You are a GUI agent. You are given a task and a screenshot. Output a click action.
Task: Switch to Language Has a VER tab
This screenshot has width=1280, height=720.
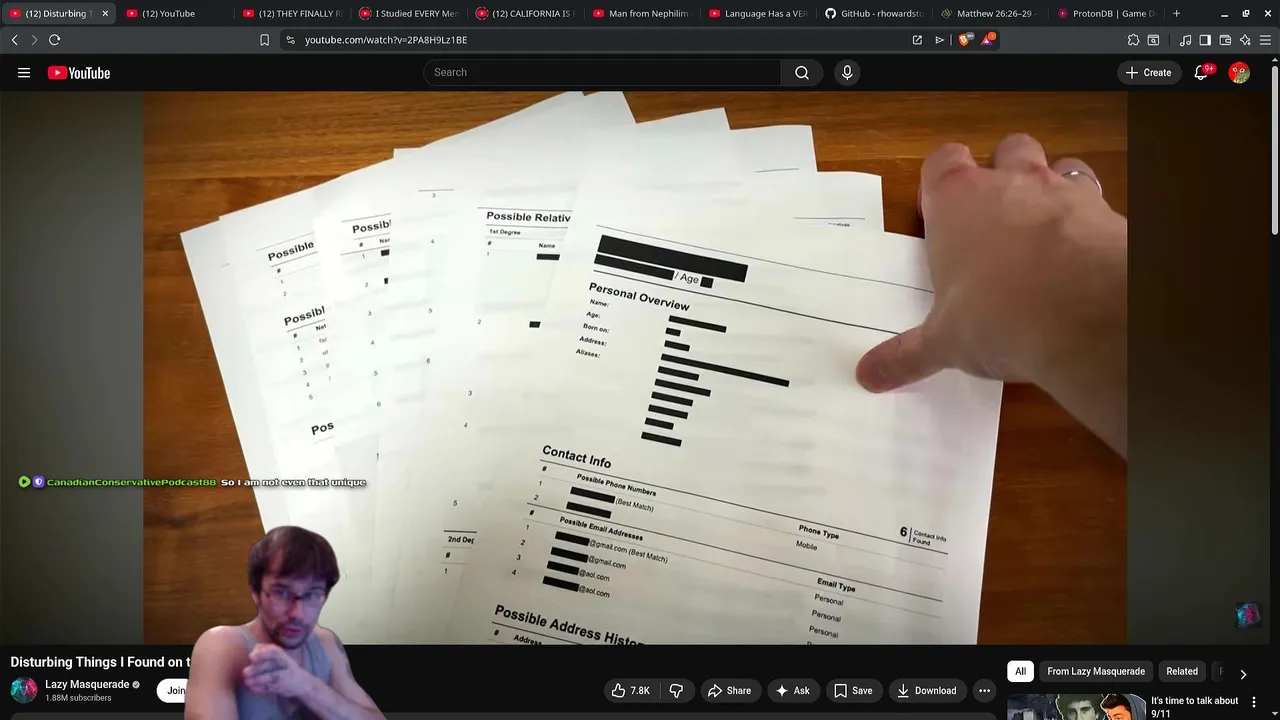click(758, 14)
